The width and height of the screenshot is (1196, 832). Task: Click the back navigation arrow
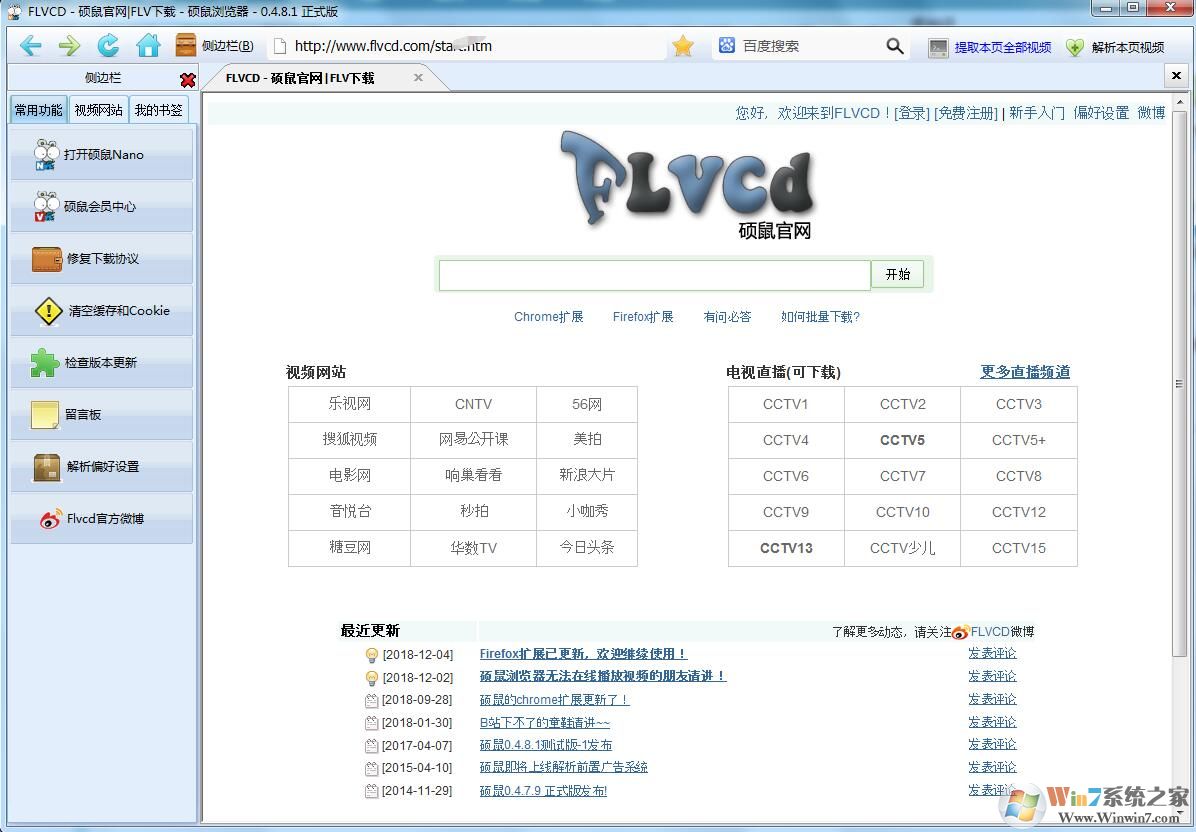31,46
